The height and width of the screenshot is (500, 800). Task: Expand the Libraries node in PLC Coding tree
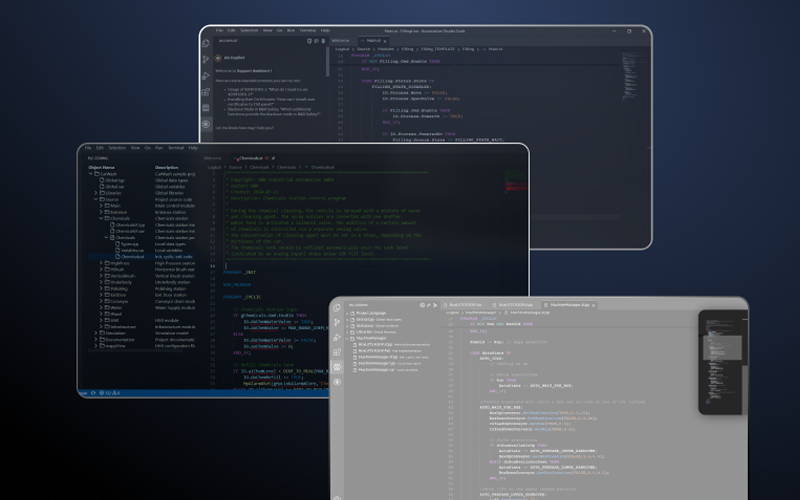coord(96,193)
